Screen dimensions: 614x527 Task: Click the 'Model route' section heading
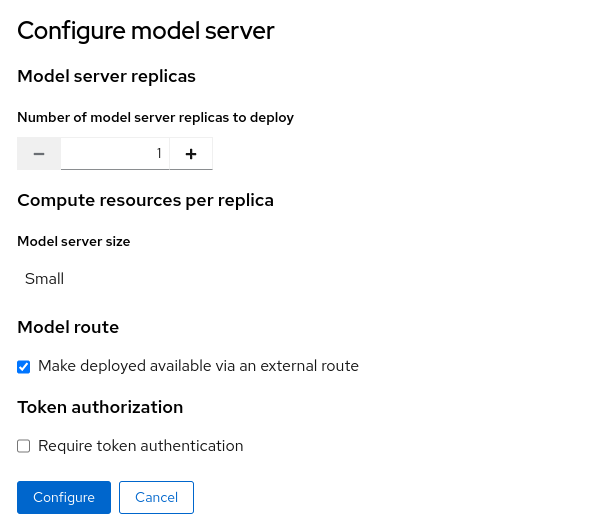pos(68,327)
